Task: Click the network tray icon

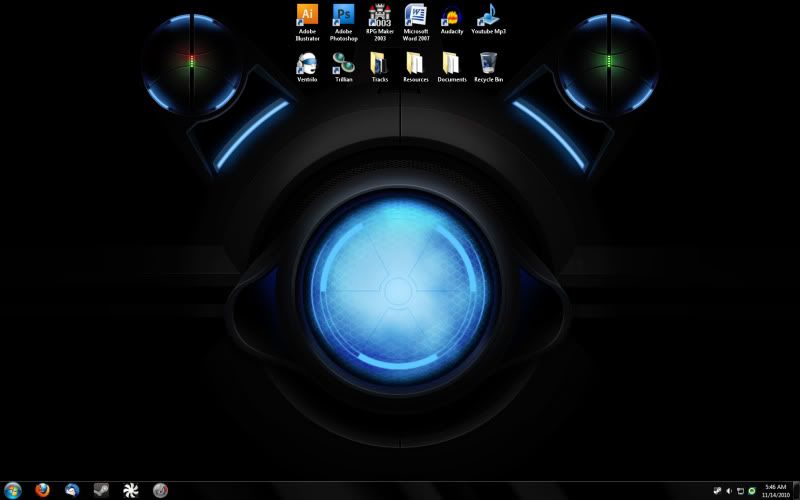Action: 740,491
